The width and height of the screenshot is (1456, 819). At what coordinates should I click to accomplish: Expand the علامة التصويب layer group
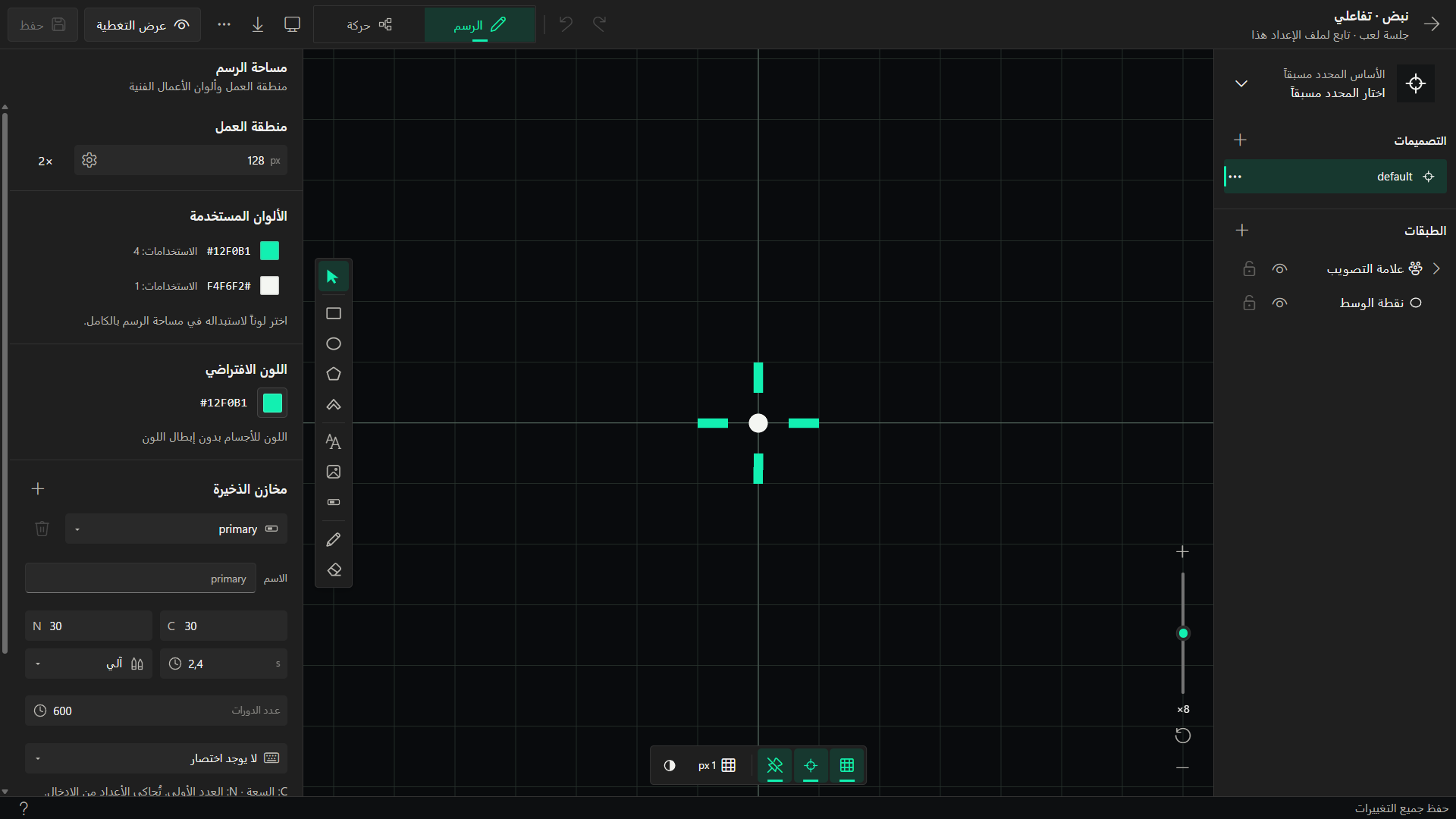coord(1436,268)
